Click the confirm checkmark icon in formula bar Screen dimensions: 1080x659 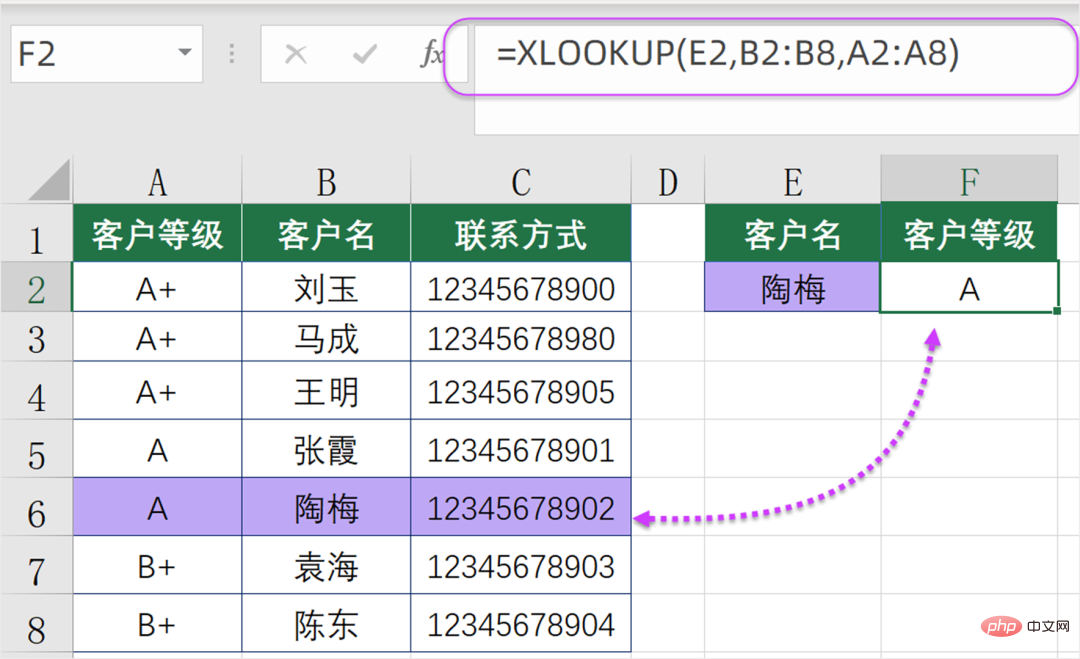[364, 54]
